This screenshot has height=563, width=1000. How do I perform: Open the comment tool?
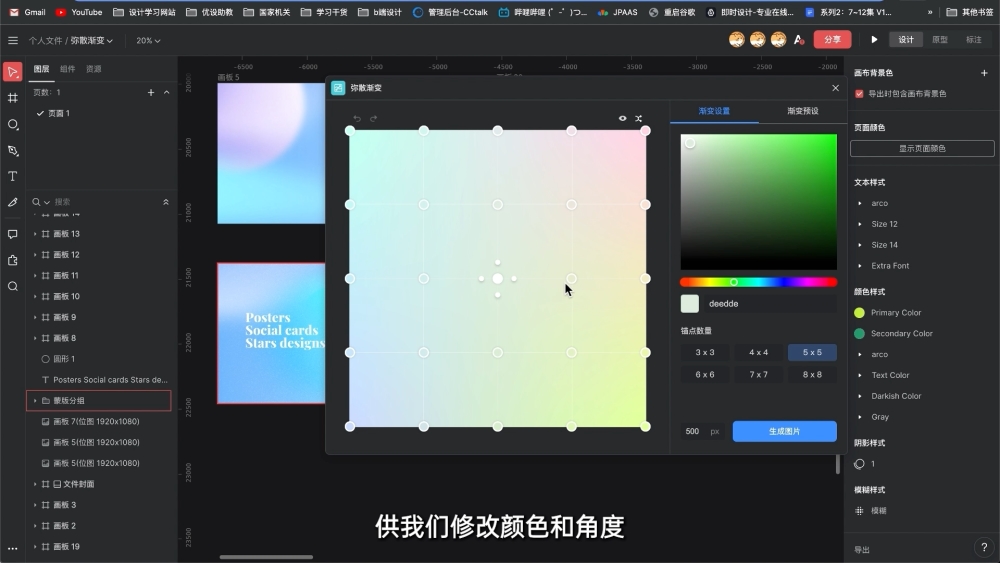point(12,234)
